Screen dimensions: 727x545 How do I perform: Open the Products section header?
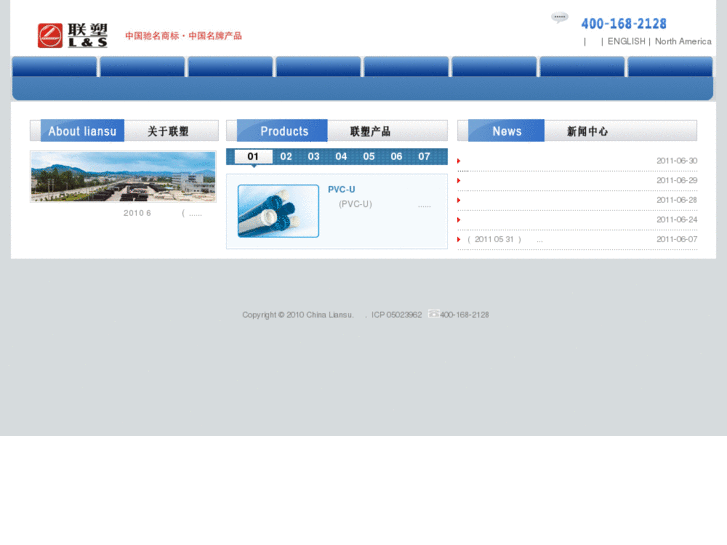282,131
